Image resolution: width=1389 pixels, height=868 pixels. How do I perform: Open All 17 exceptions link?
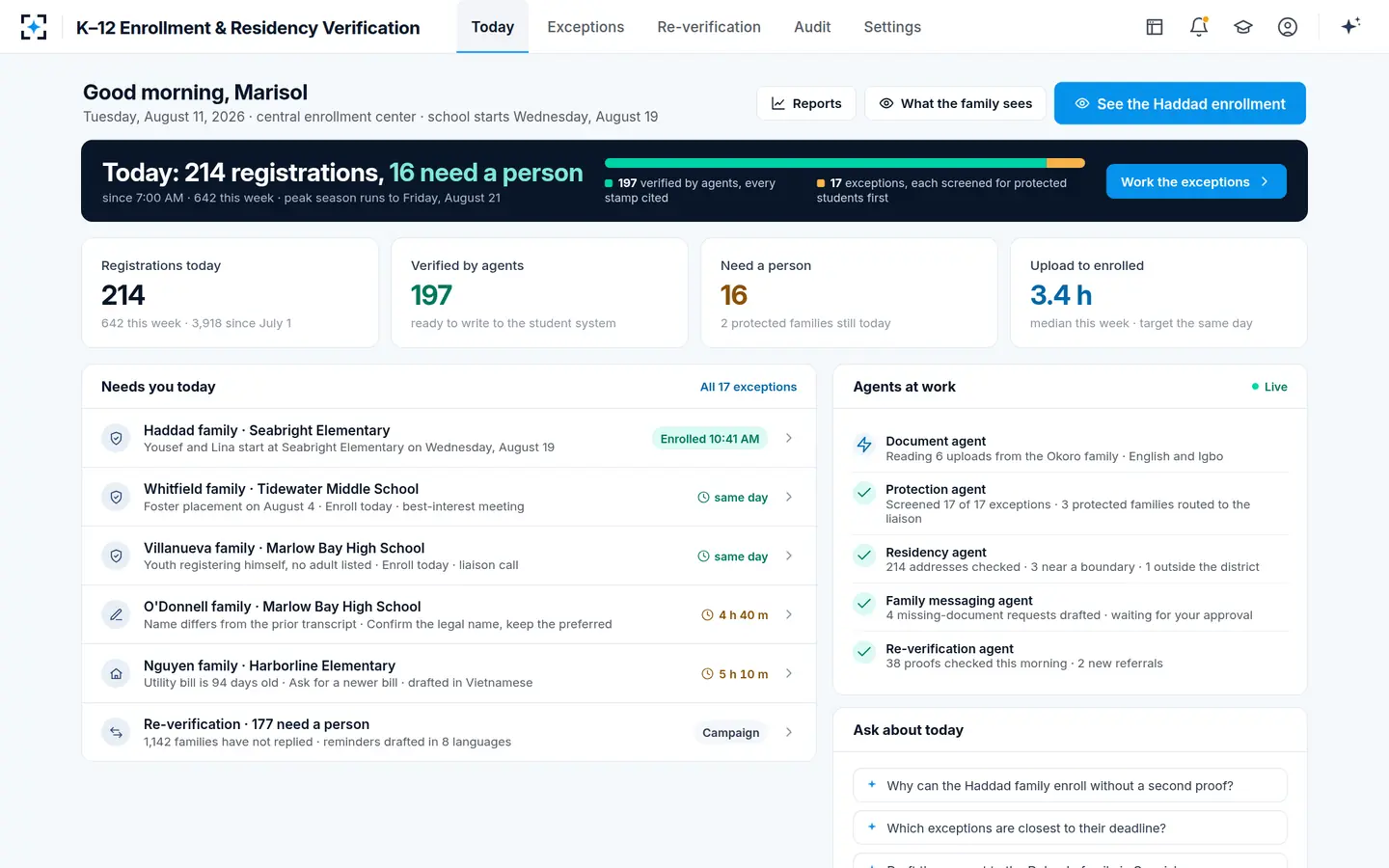749,387
